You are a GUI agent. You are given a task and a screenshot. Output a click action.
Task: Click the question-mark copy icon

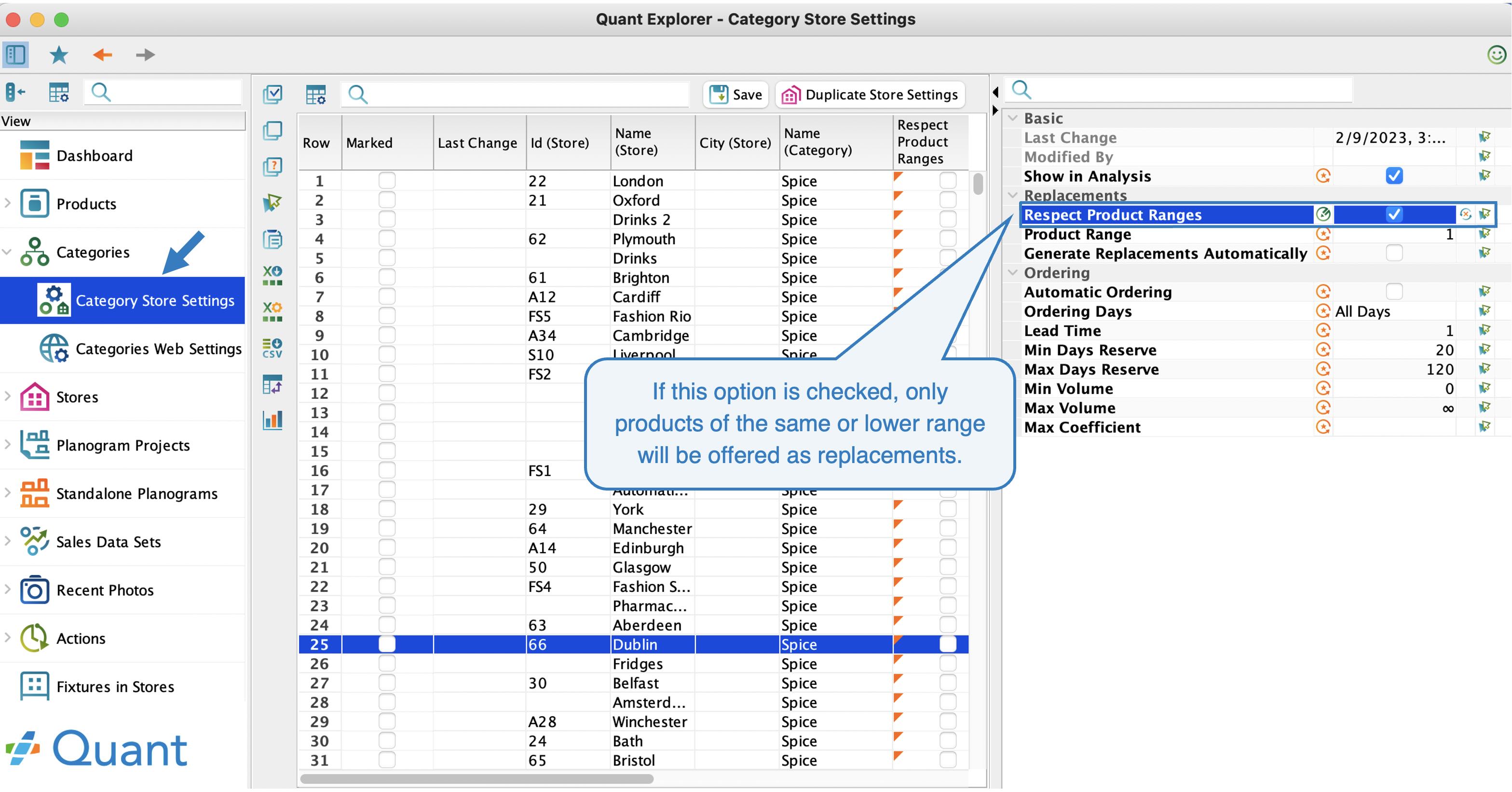click(x=272, y=167)
